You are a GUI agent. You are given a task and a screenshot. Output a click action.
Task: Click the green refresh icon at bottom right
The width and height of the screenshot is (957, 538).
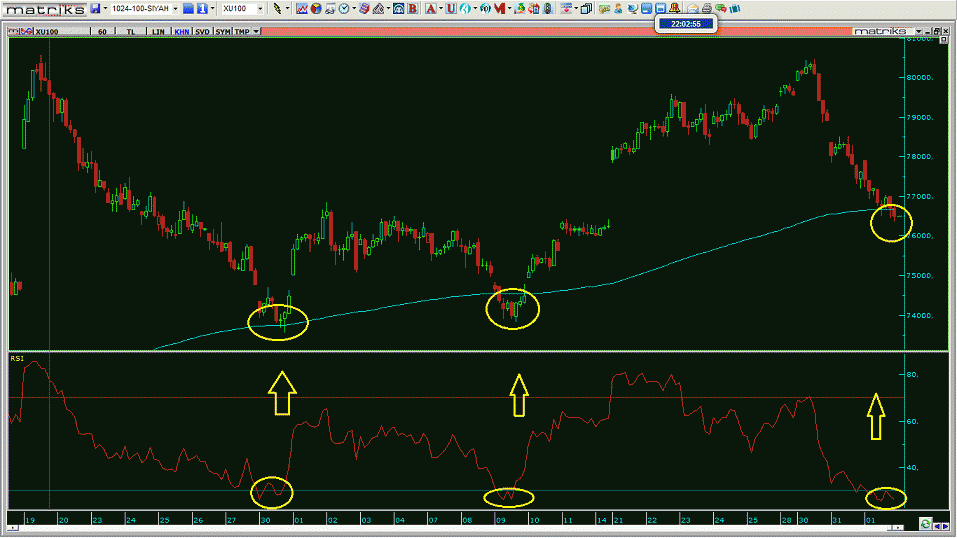(926, 523)
